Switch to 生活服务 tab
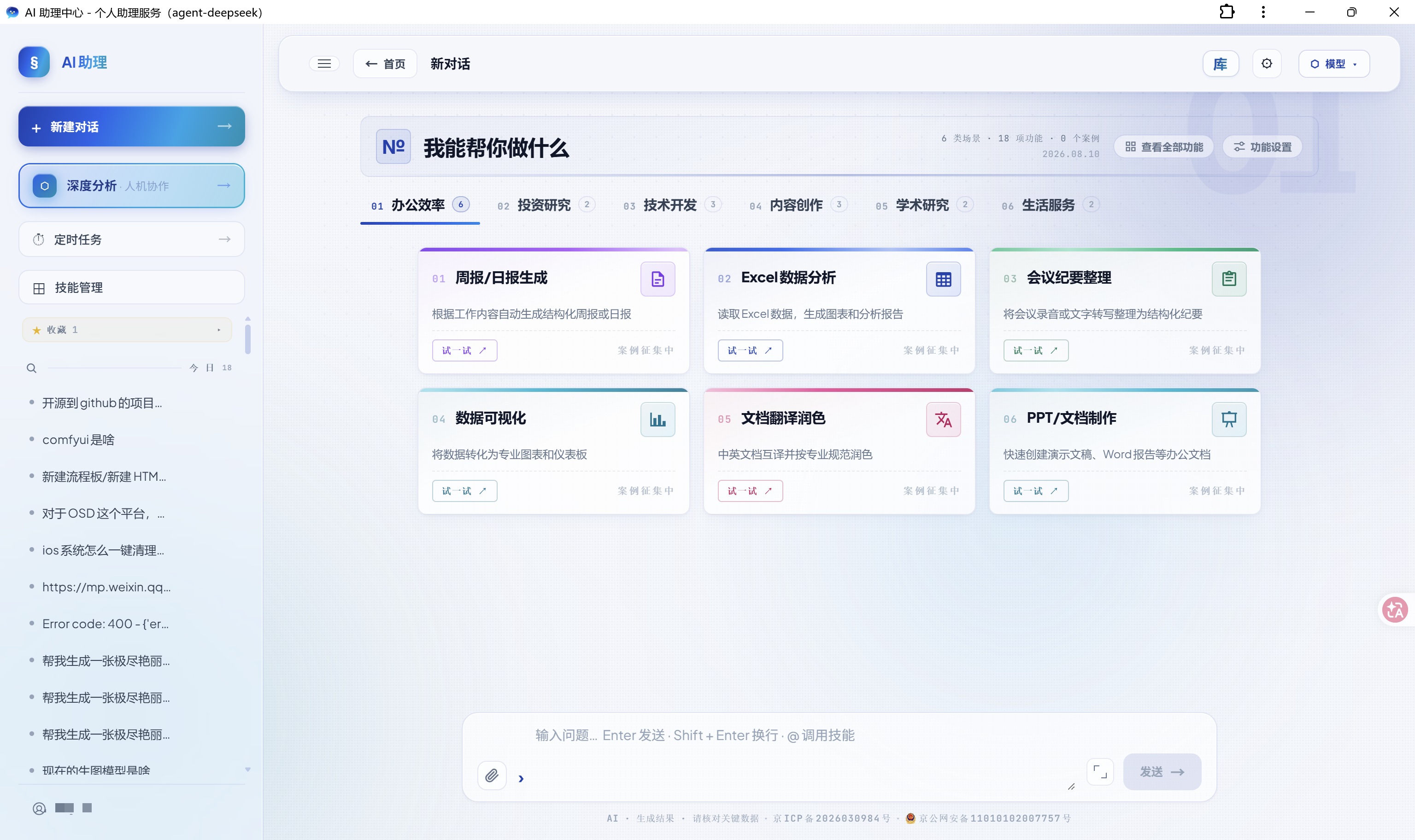The width and height of the screenshot is (1415, 840). tap(1051, 205)
